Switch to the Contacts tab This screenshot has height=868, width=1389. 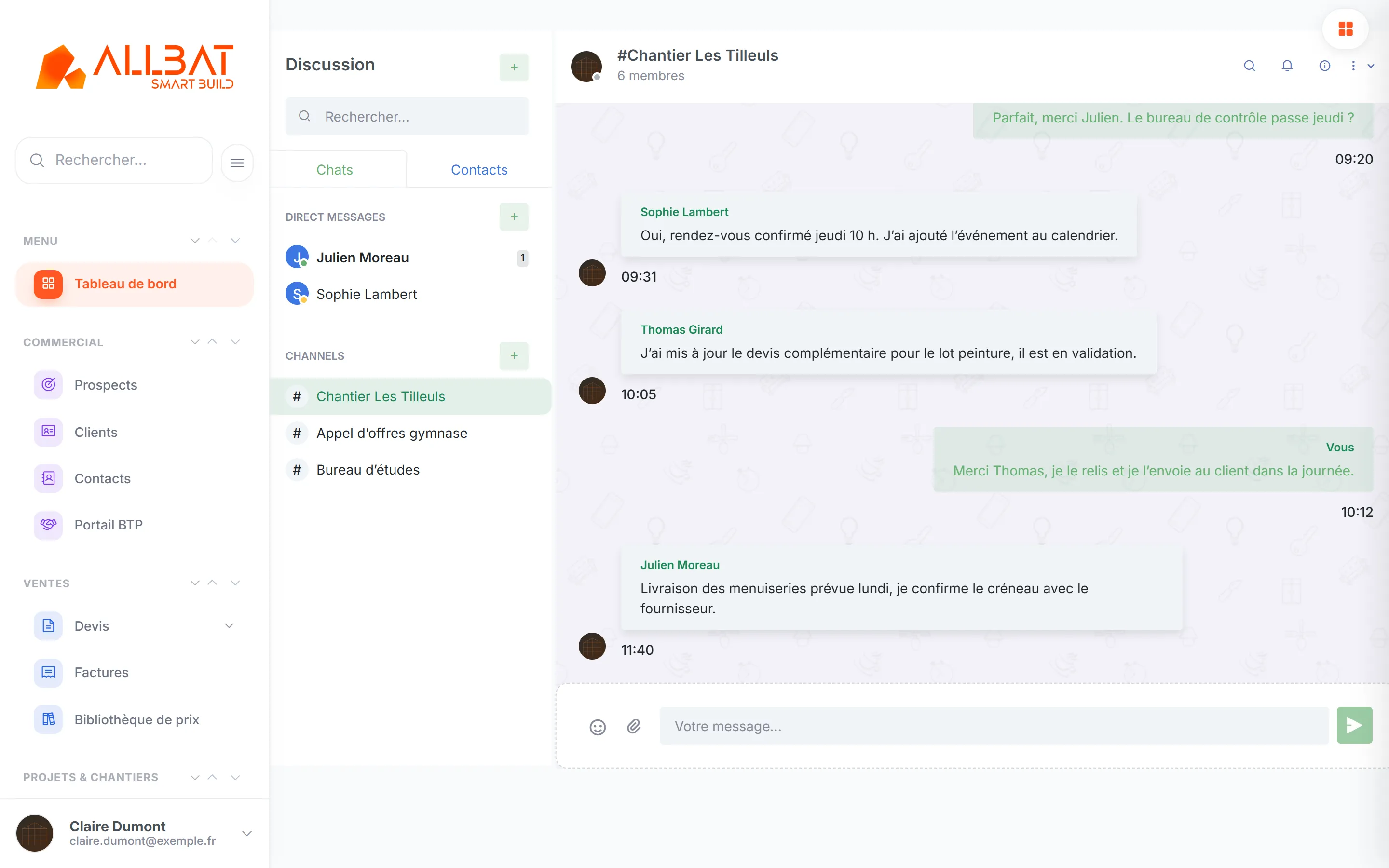[479, 170]
